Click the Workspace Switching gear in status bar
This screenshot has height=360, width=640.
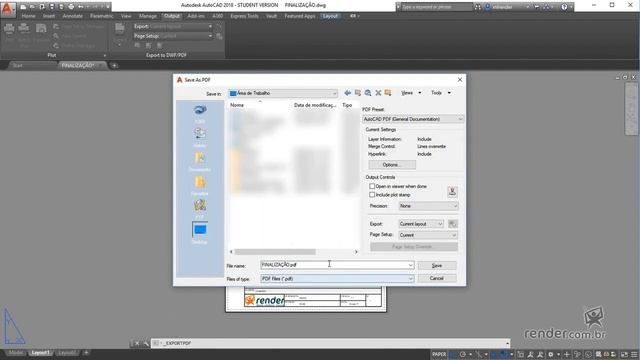[551, 354]
